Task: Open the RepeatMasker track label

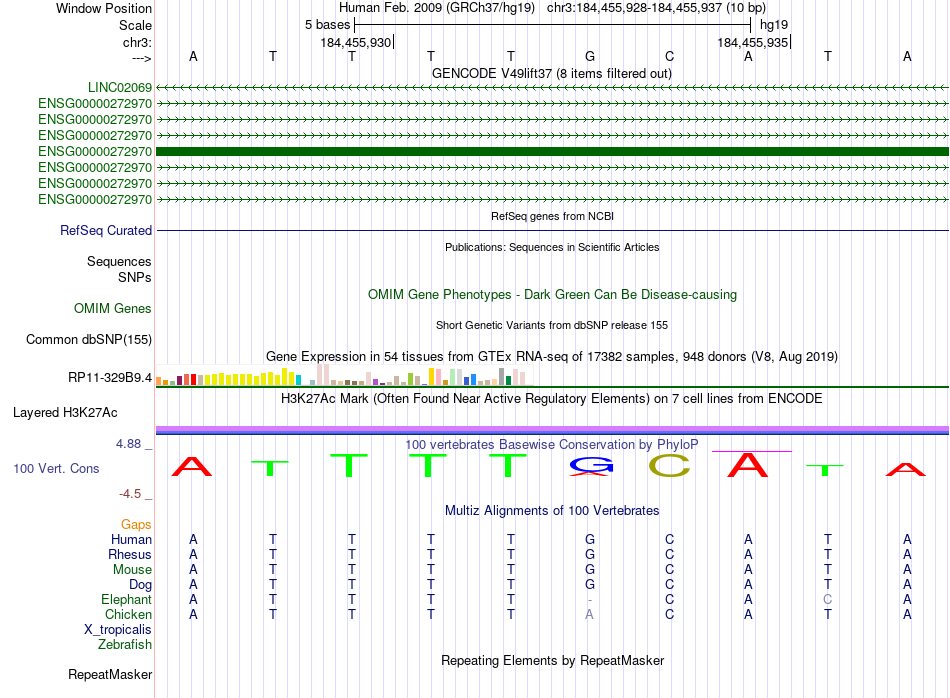Action: tap(110, 674)
